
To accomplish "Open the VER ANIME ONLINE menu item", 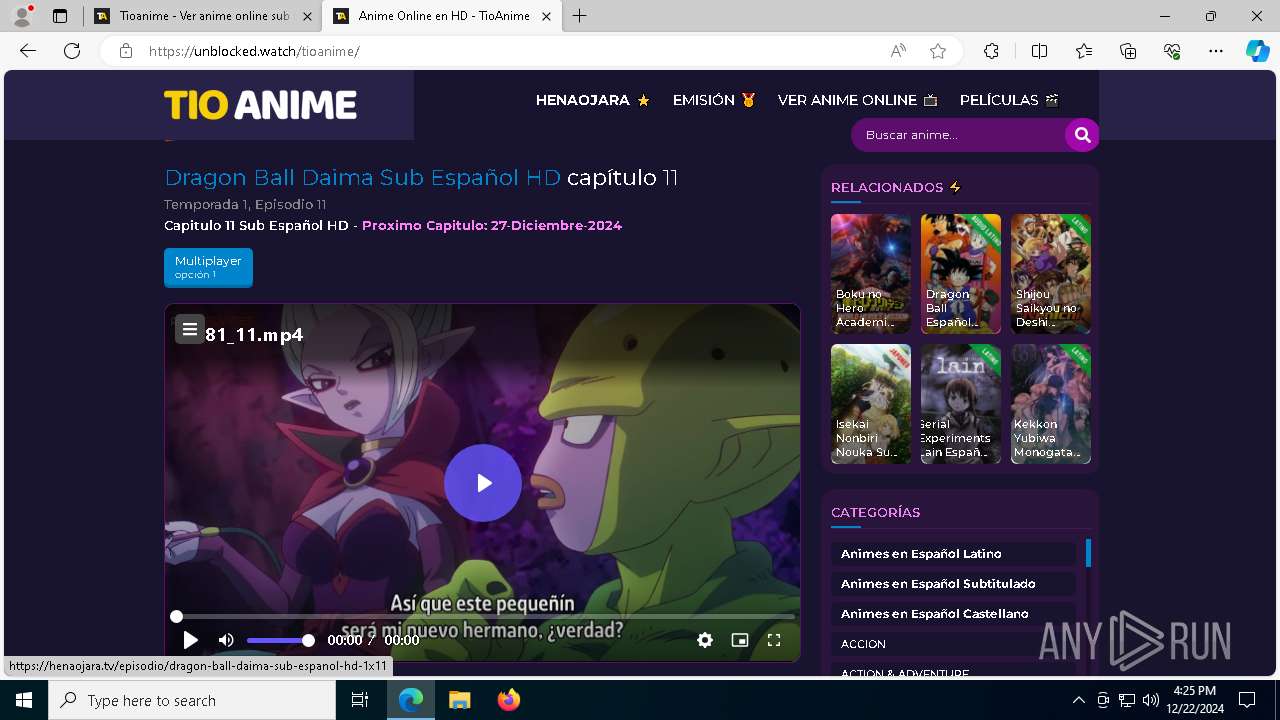I will point(858,100).
